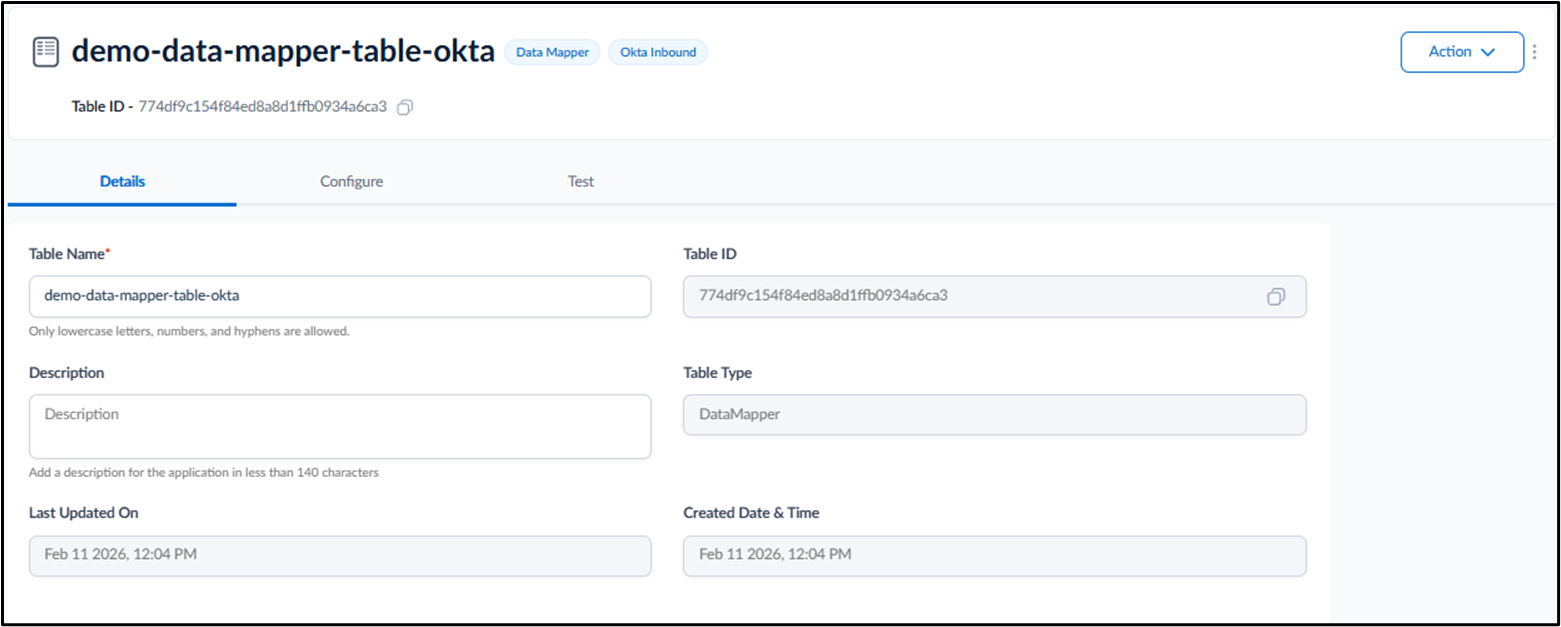
Task: Click the Created Date & Time field
Action: 994,555
